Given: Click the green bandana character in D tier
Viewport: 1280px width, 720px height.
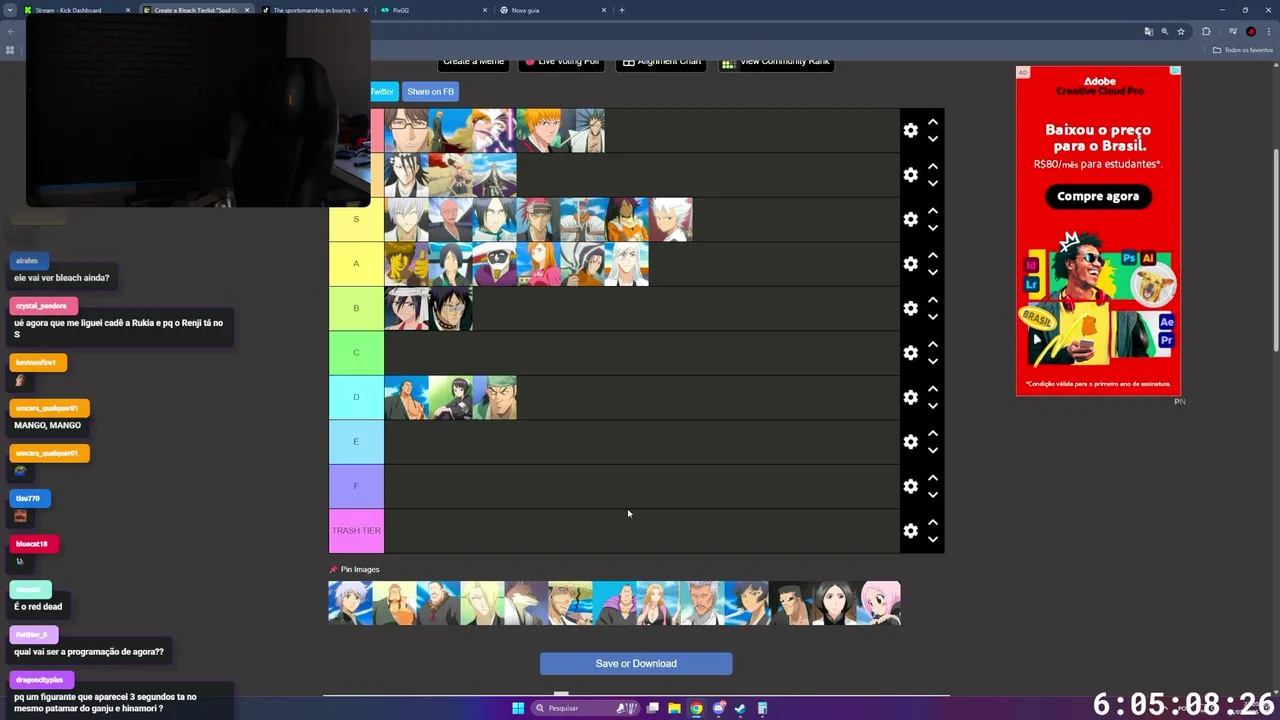Looking at the screenshot, I should 494,397.
